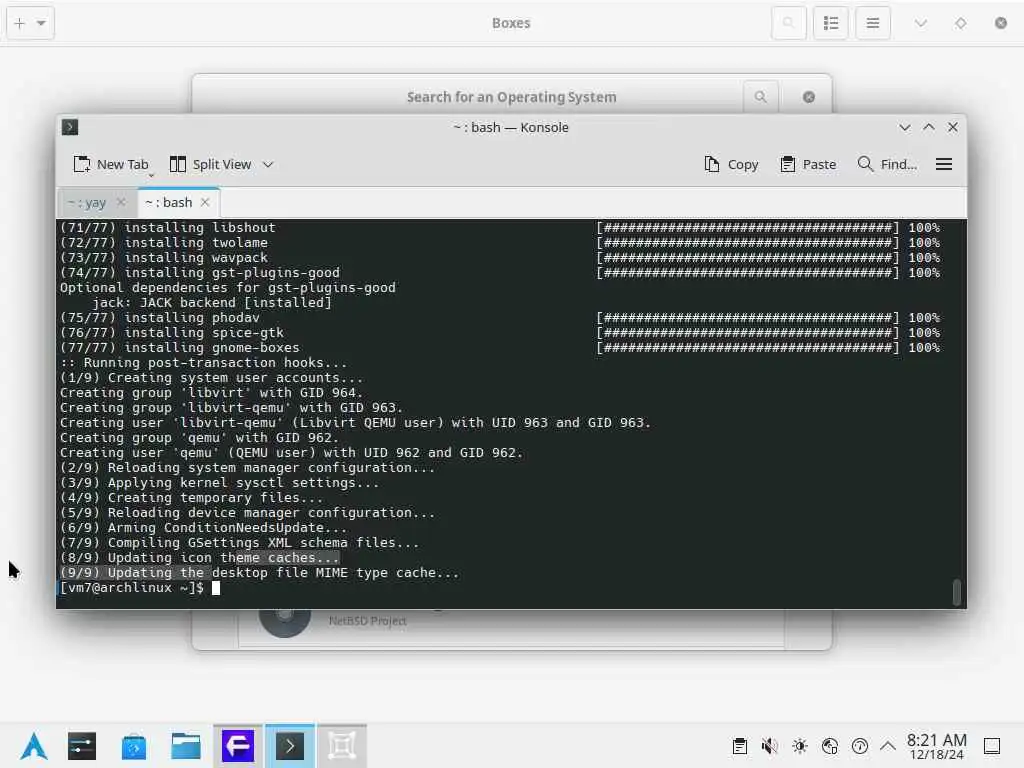Launch Discover software center from taskbar
The height and width of the screenshot is (768, 1024).
coord(134,746)
